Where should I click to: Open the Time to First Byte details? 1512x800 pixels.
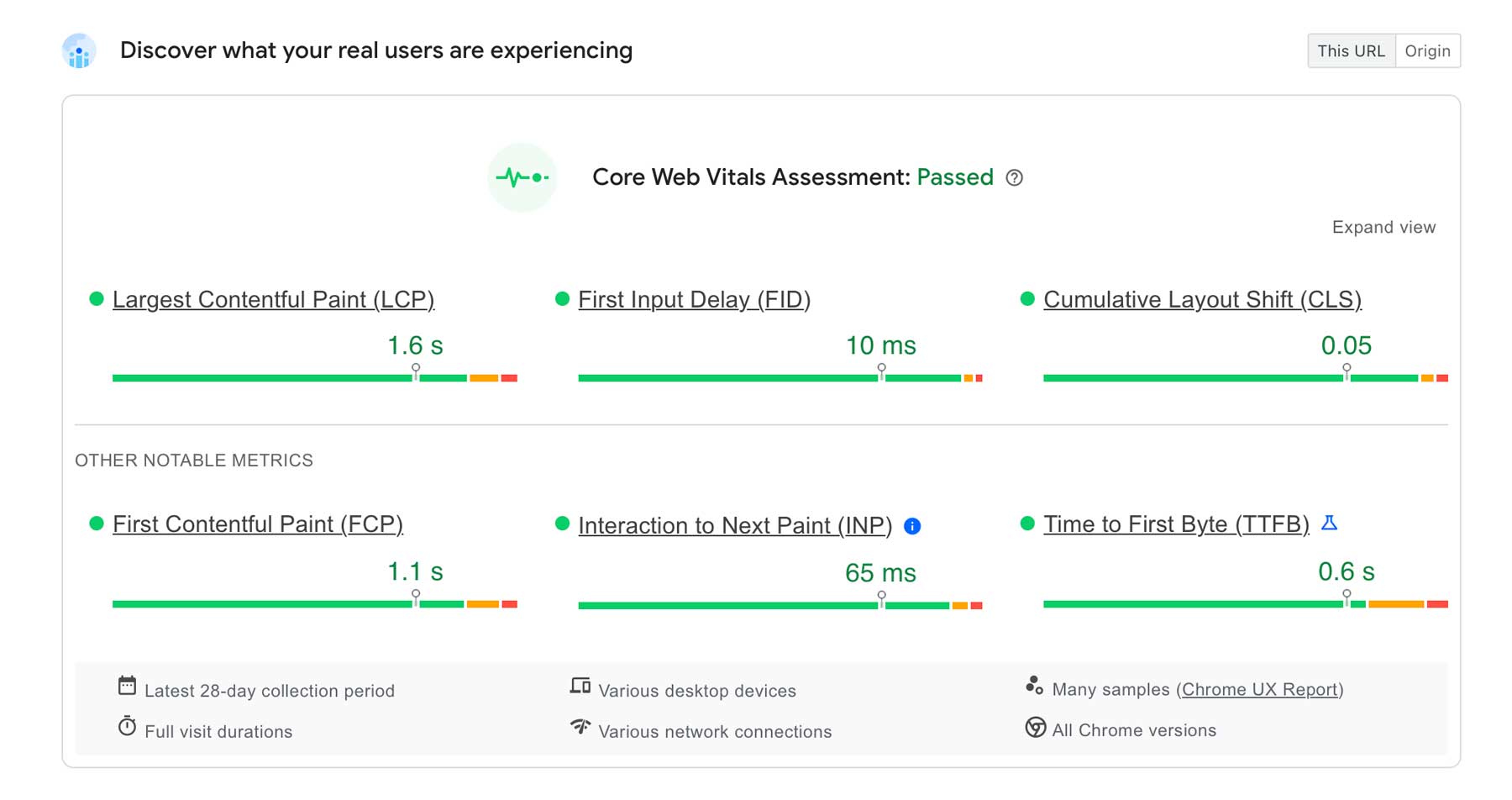tap(1175, 524)
